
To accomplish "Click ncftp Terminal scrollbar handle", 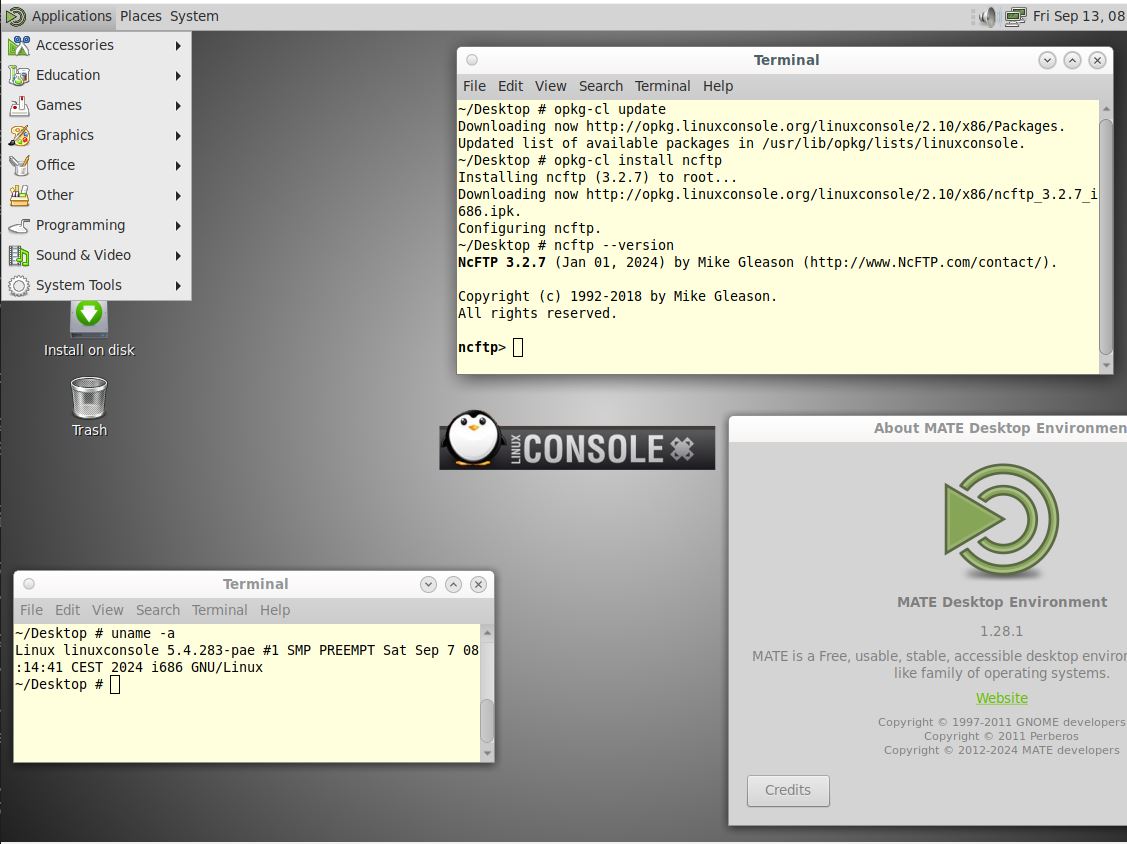I will pos(1106,236).
